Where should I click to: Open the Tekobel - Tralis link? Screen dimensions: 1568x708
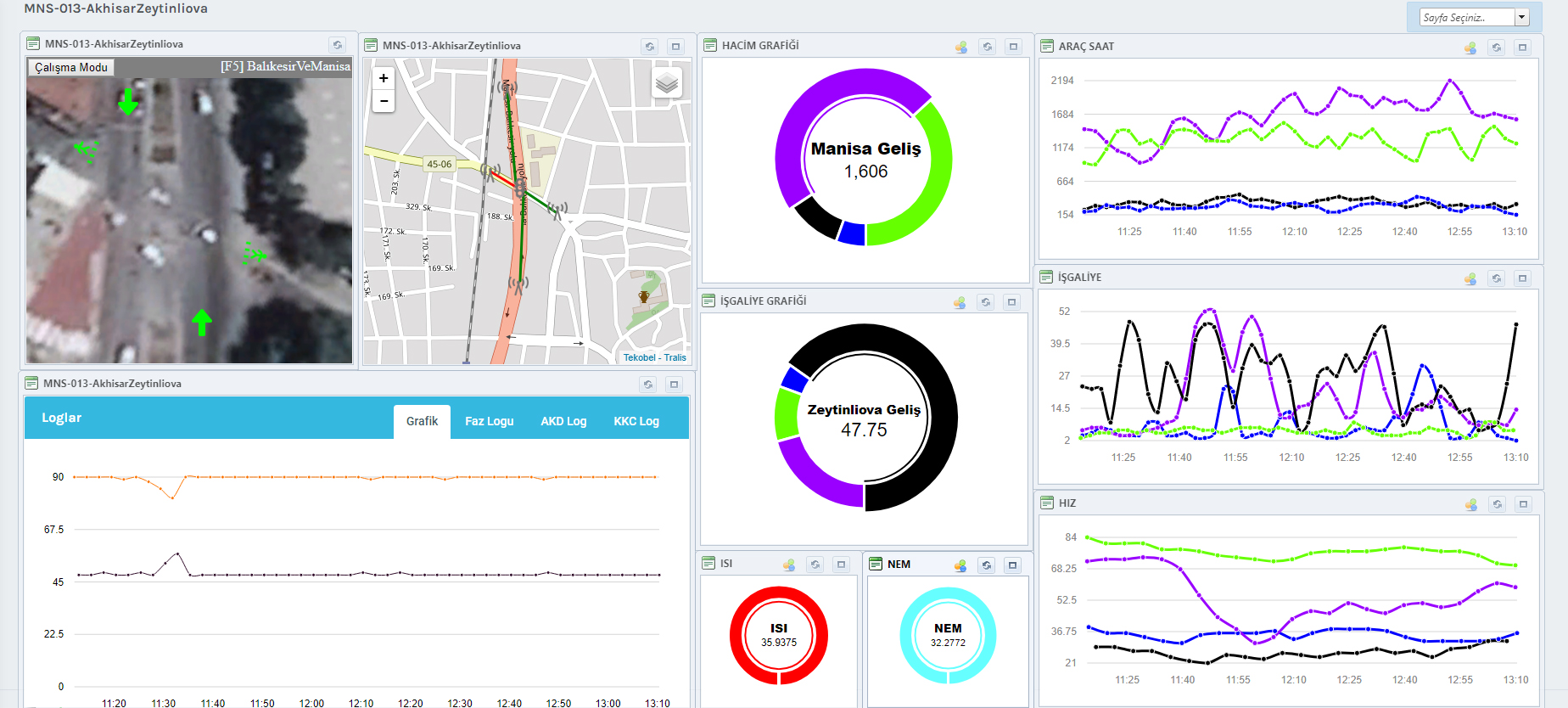tap(654, 357)
